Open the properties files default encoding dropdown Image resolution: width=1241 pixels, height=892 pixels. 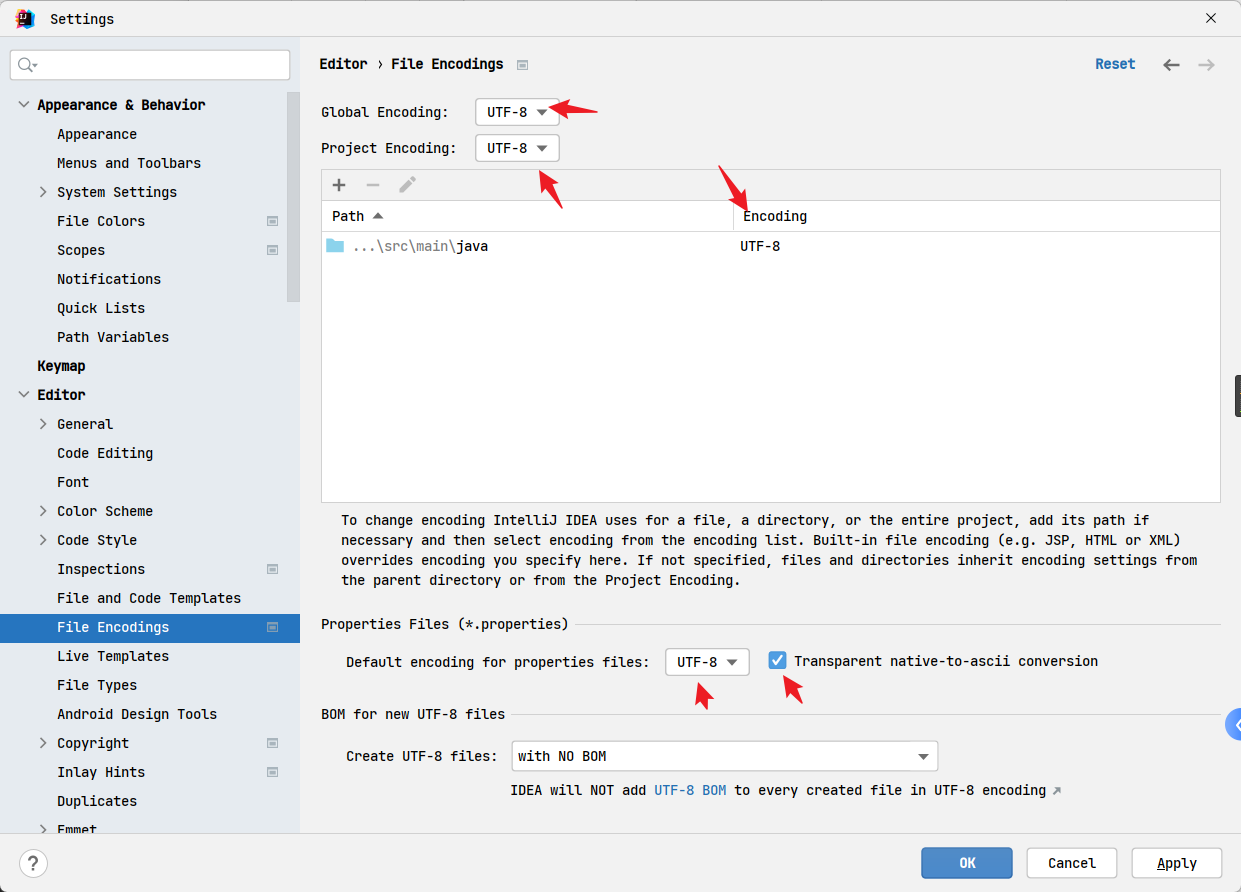click(x=707, y=662)
